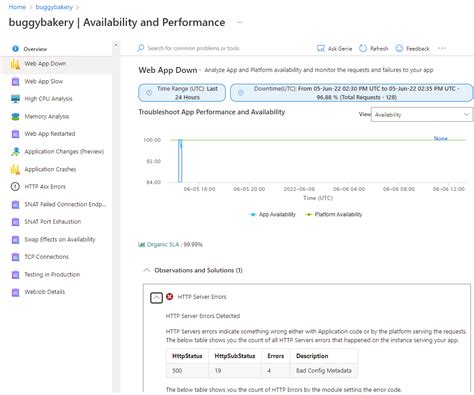
Task: Collapse the Observations and Solutions section
Action: coord(146,270)
